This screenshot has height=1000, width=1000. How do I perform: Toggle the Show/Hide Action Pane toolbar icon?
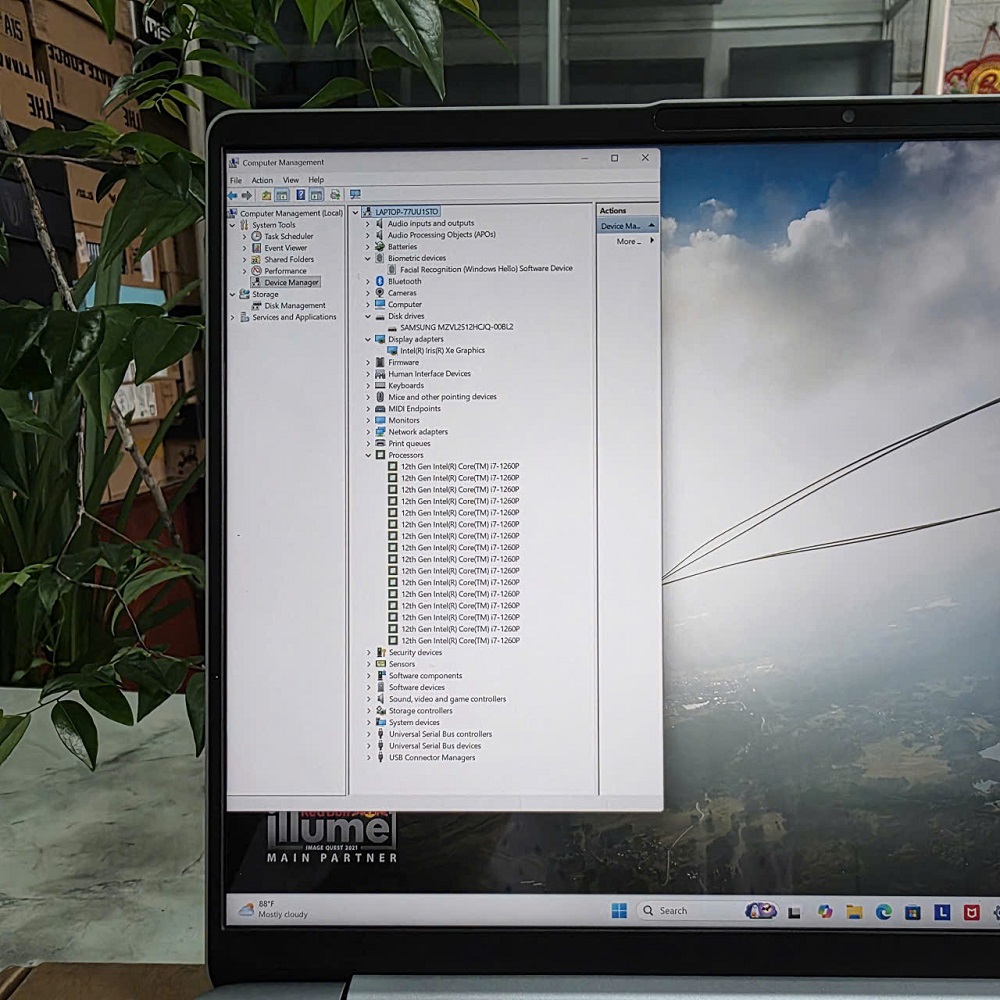coord(316,195)
